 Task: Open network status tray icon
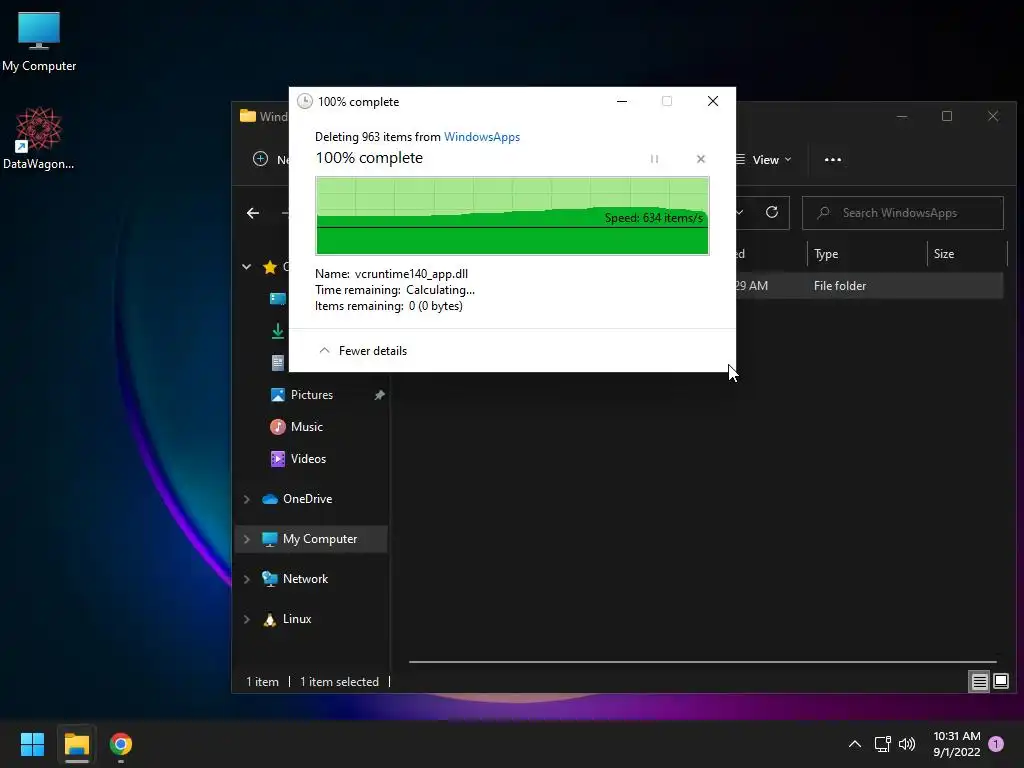click(x=883, y=744)
